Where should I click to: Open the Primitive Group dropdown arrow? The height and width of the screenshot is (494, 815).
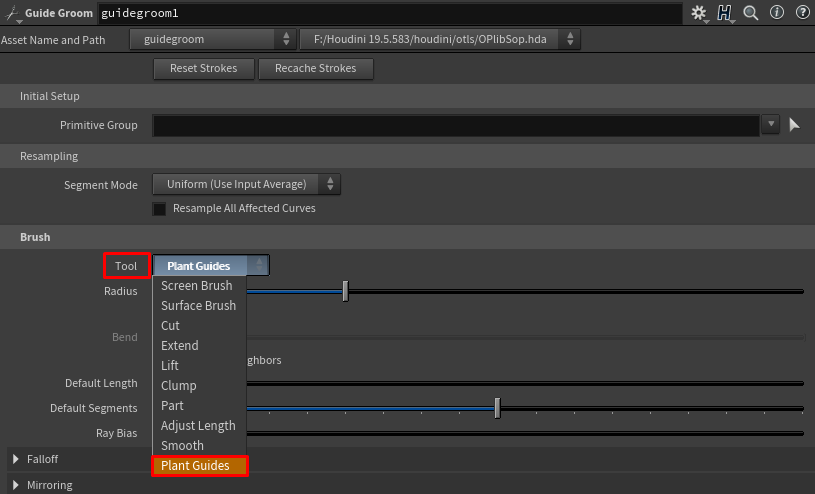point(770,125)
